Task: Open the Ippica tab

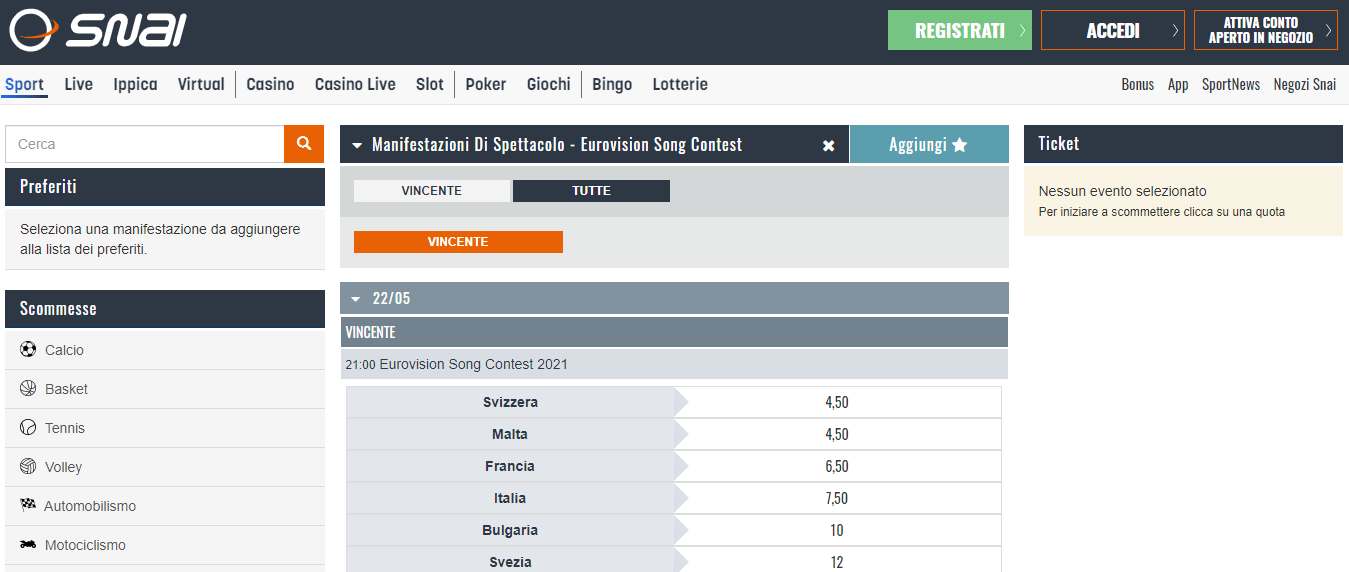Action: (135, 85)
